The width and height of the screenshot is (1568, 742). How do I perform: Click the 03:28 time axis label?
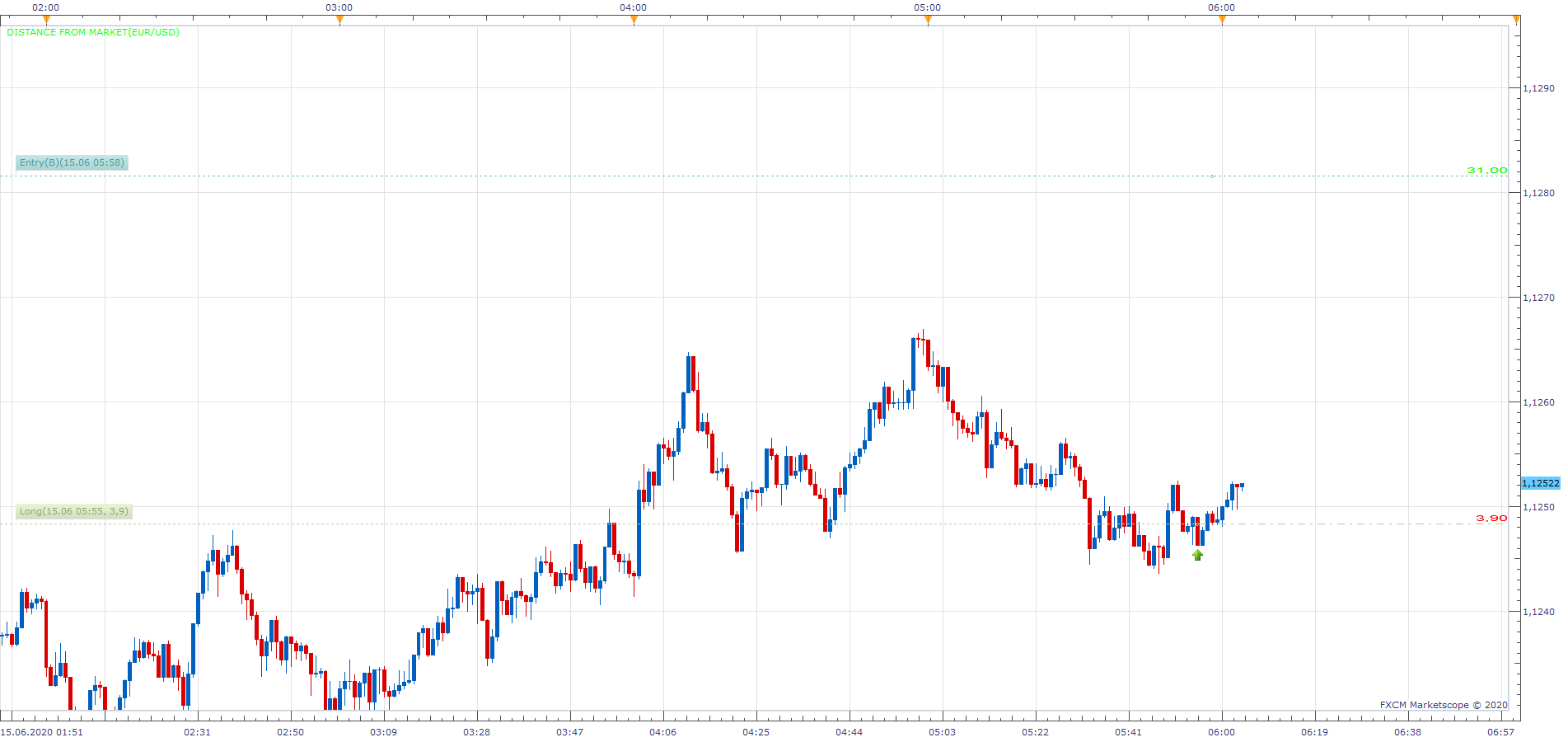point(476,732)
